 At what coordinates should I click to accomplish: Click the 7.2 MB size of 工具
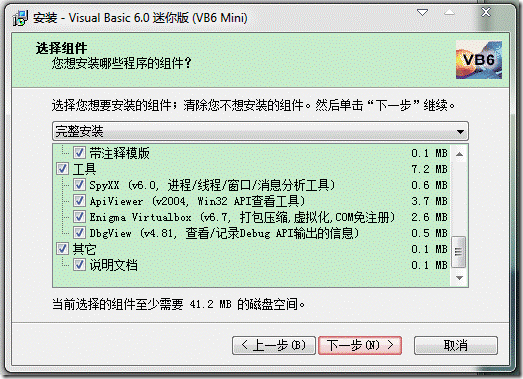pos(429,169)
